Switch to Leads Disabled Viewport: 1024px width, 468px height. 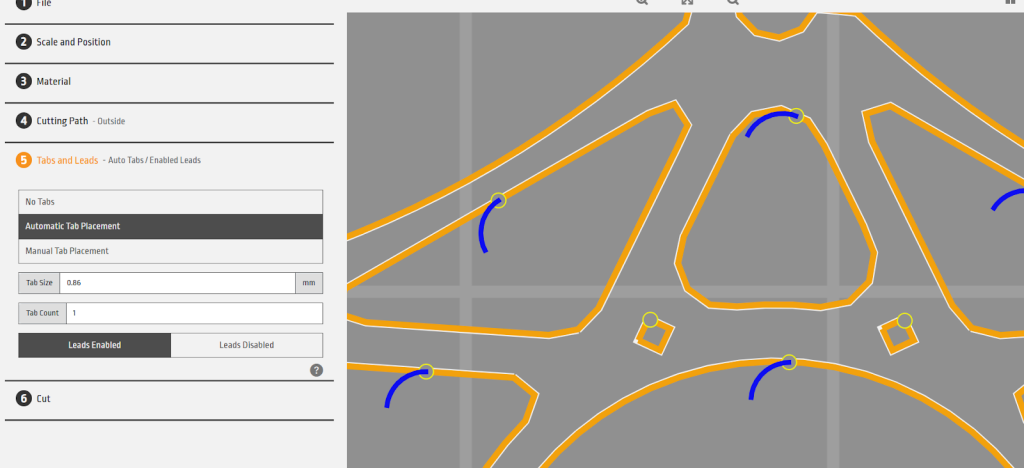[247, 345]
